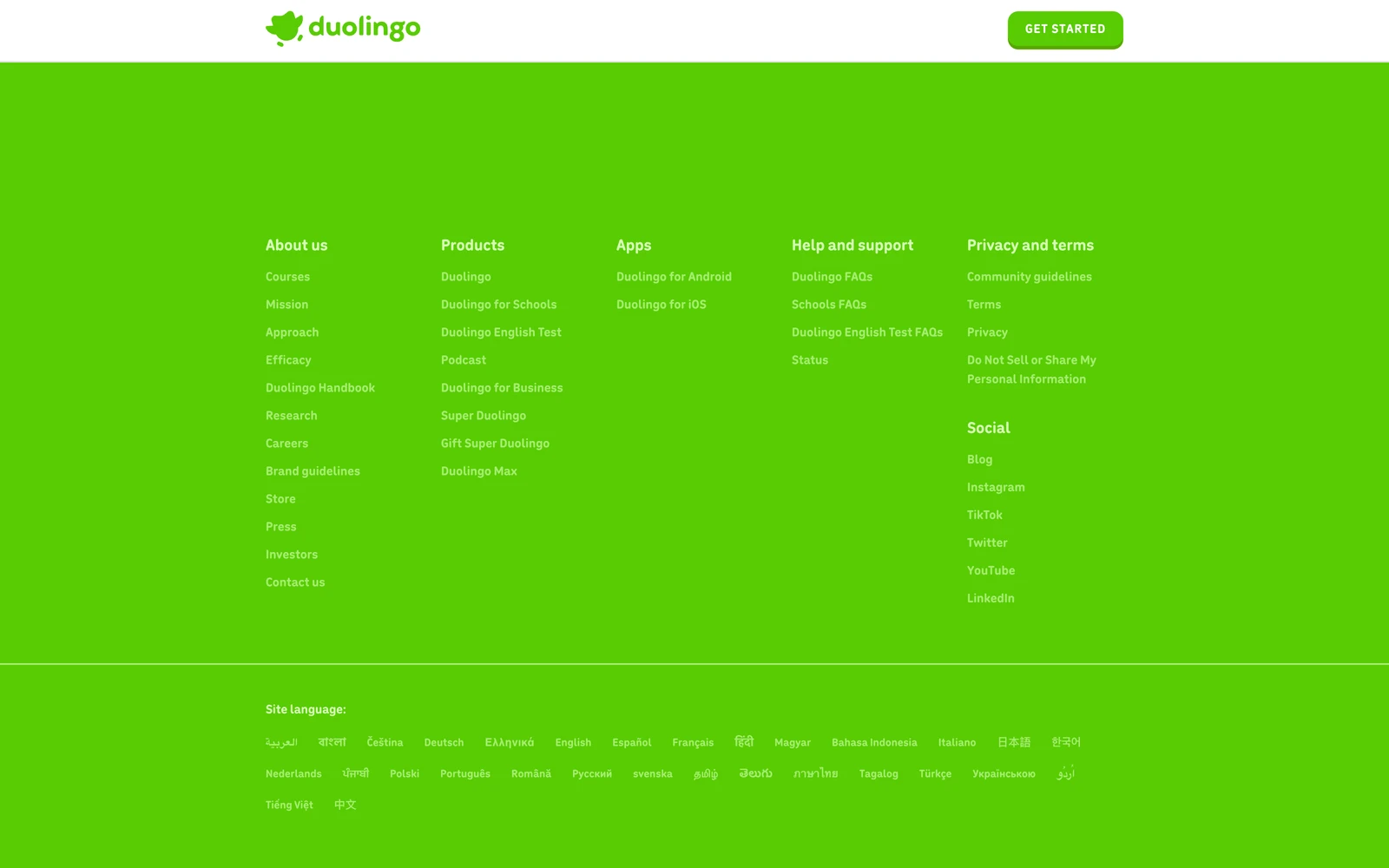
Task: Switch site language to Tiếng Việt
Action: pos(289,806)
